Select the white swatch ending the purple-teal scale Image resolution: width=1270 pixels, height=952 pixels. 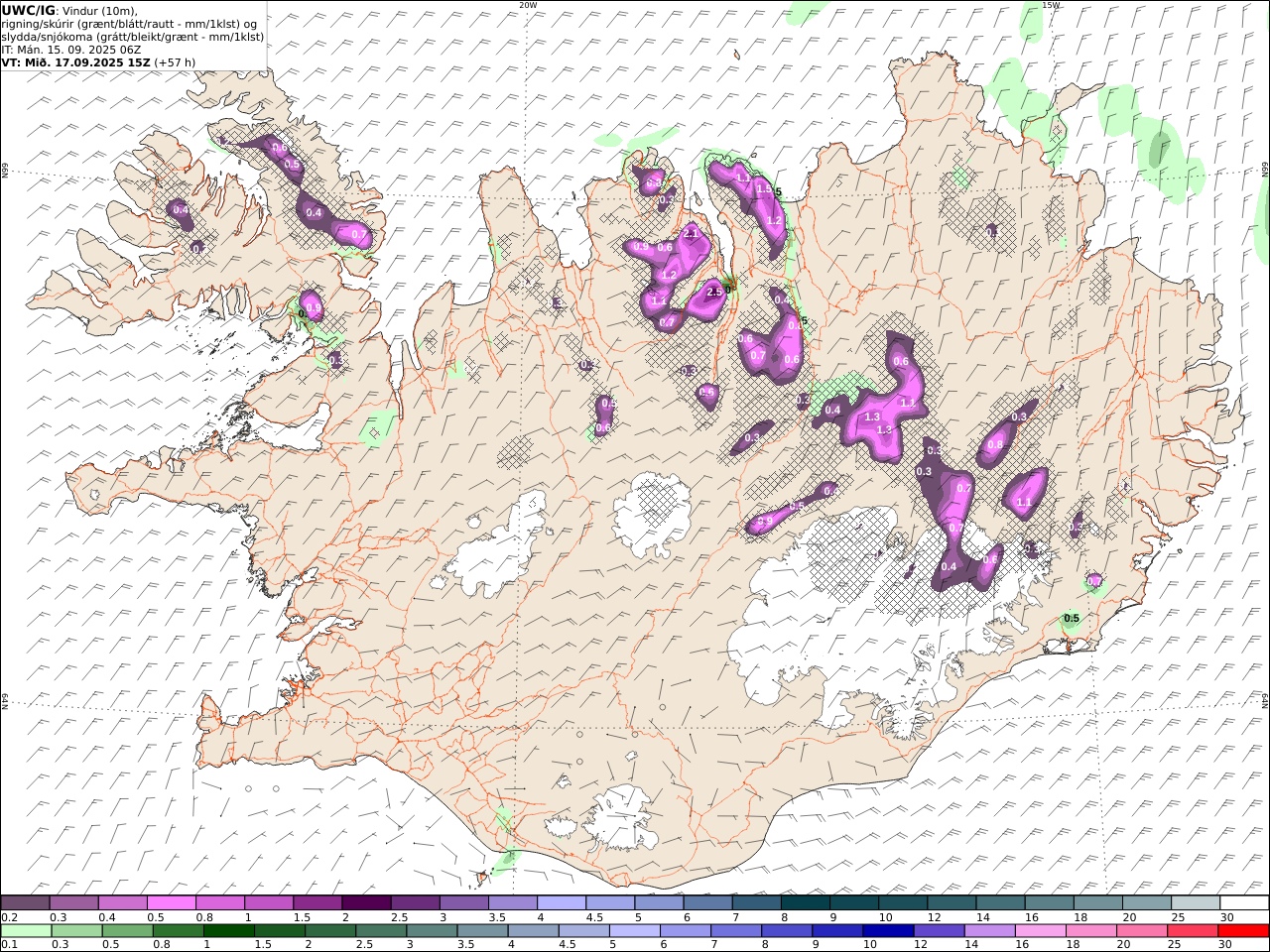coord(1244,902)
